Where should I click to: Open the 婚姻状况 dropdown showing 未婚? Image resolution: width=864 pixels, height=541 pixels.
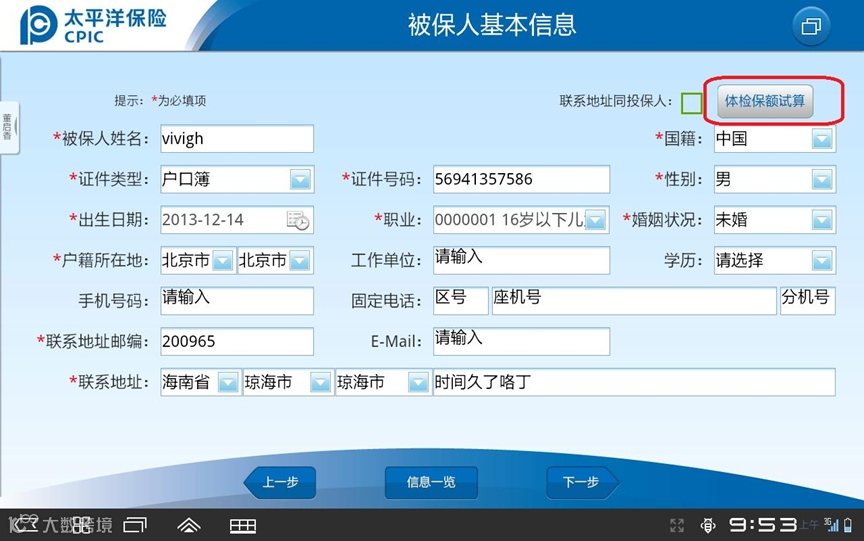click(775, 220)
